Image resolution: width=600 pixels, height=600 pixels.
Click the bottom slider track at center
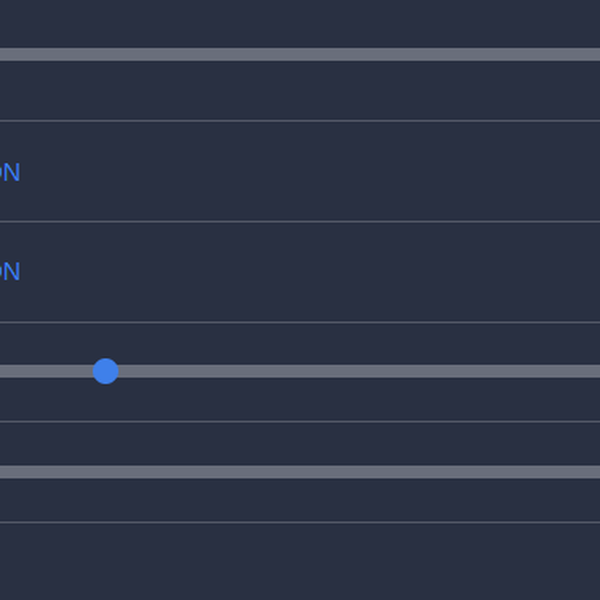point(300,472)
